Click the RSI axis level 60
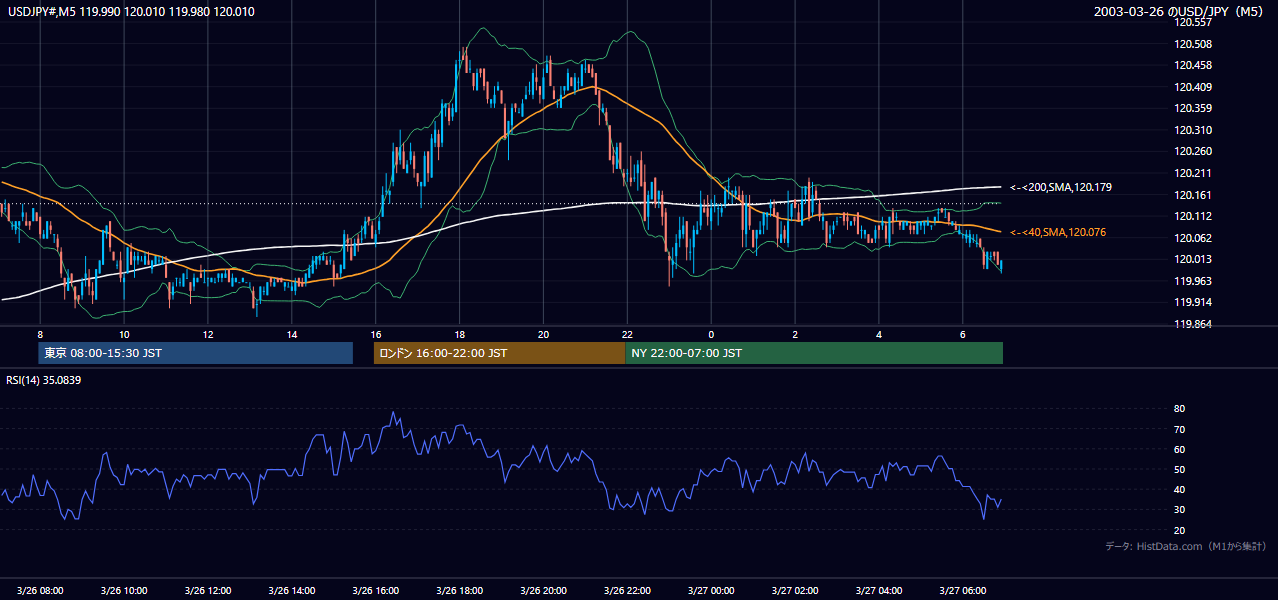 tap(1179, 449)
